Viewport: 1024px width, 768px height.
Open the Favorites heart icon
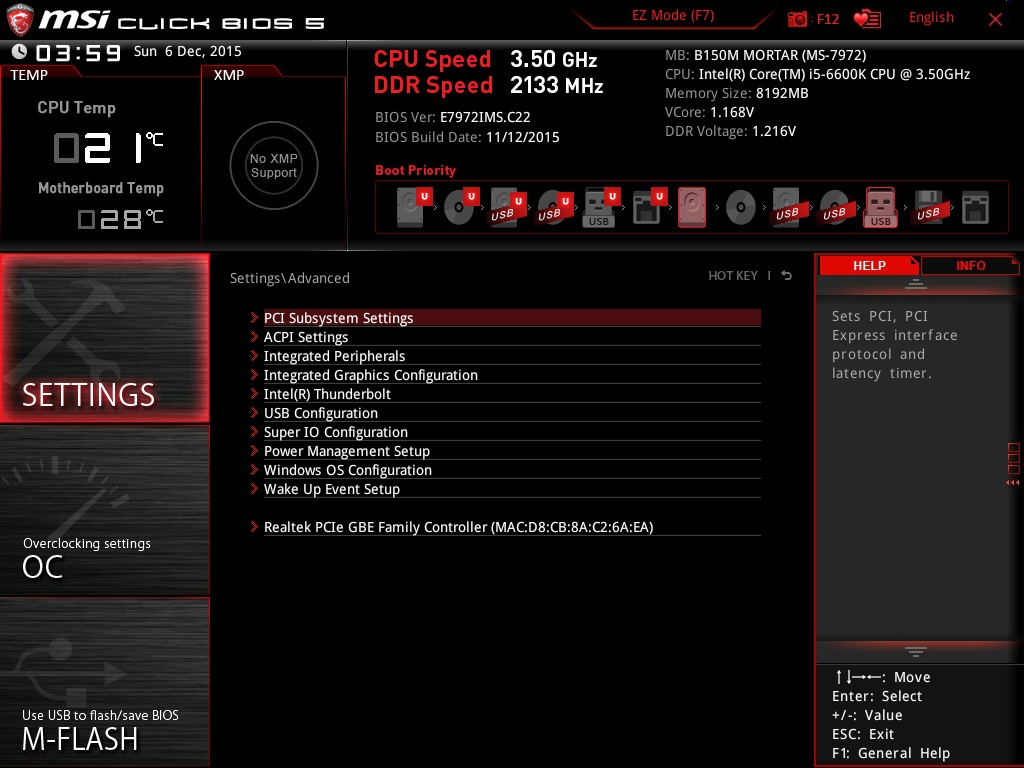click(867, 19)
